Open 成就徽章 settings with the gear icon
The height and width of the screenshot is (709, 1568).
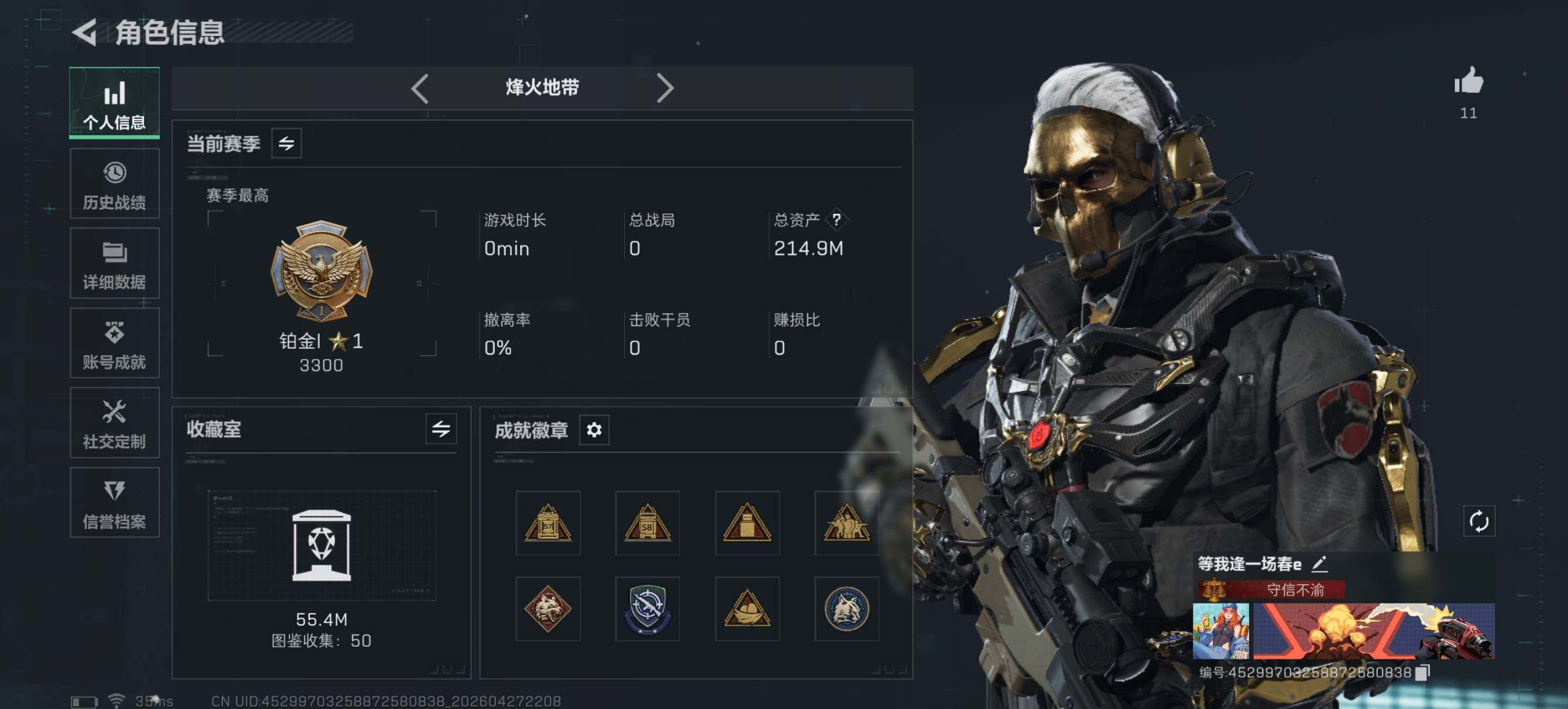(x=593, y=430)
